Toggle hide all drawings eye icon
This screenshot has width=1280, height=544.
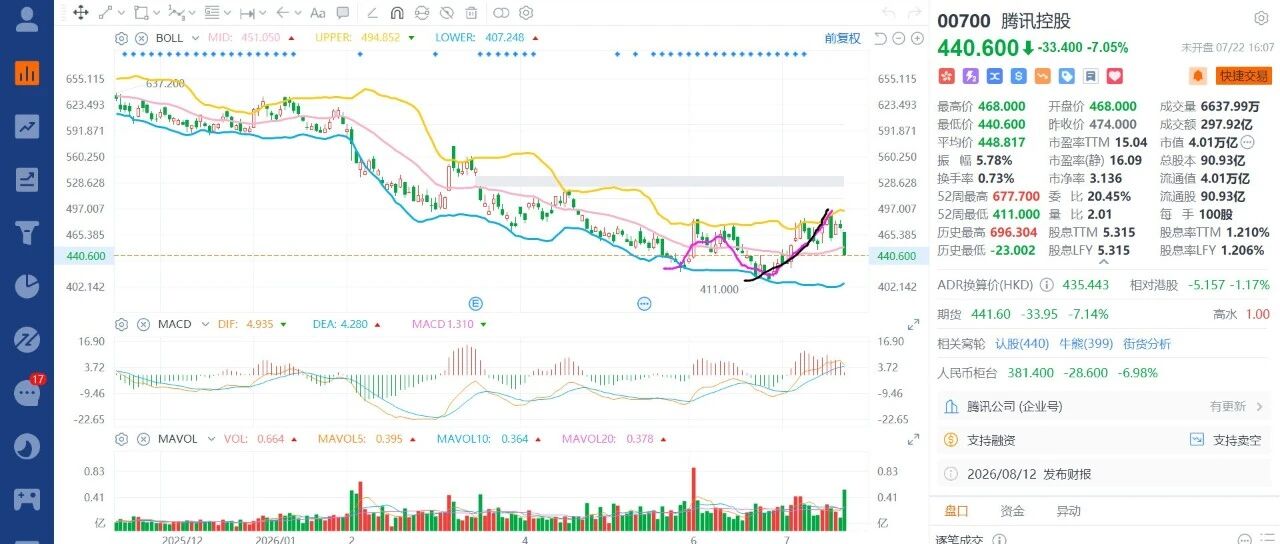pyautogui.click(x=446, y=13)
